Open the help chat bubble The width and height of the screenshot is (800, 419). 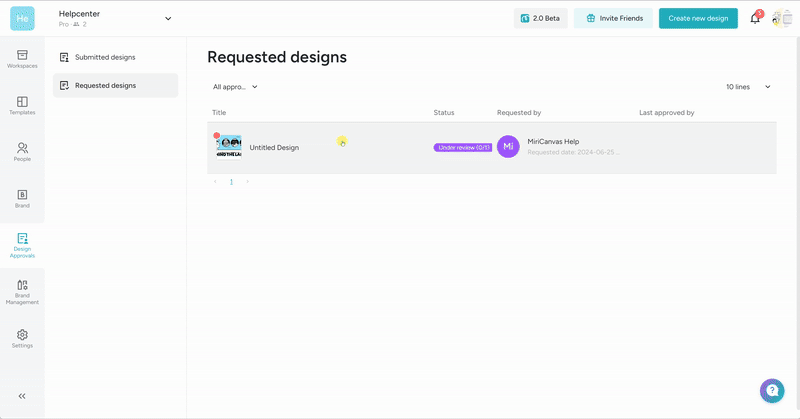771,391
